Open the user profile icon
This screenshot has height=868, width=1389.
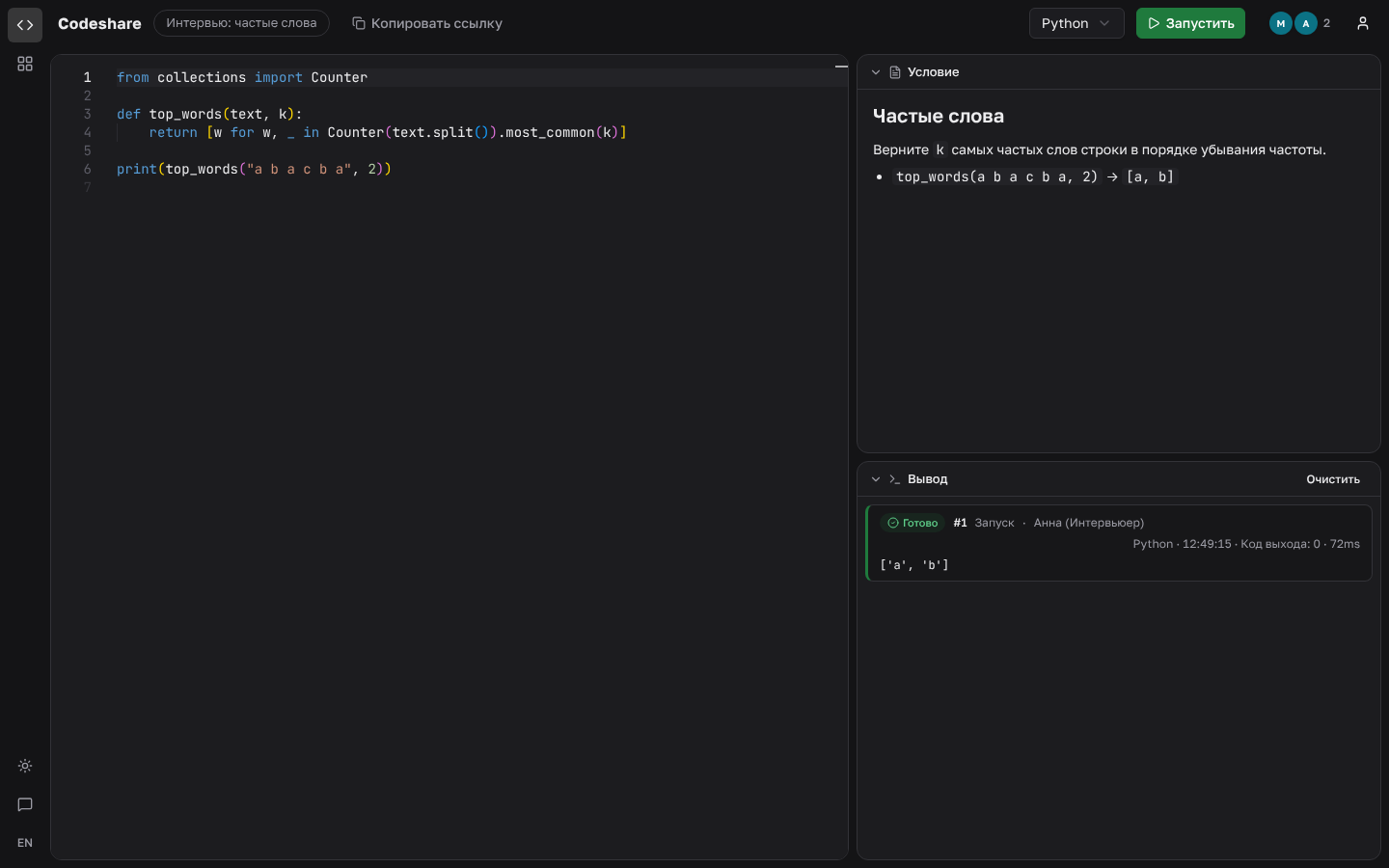pos(1363,23)
